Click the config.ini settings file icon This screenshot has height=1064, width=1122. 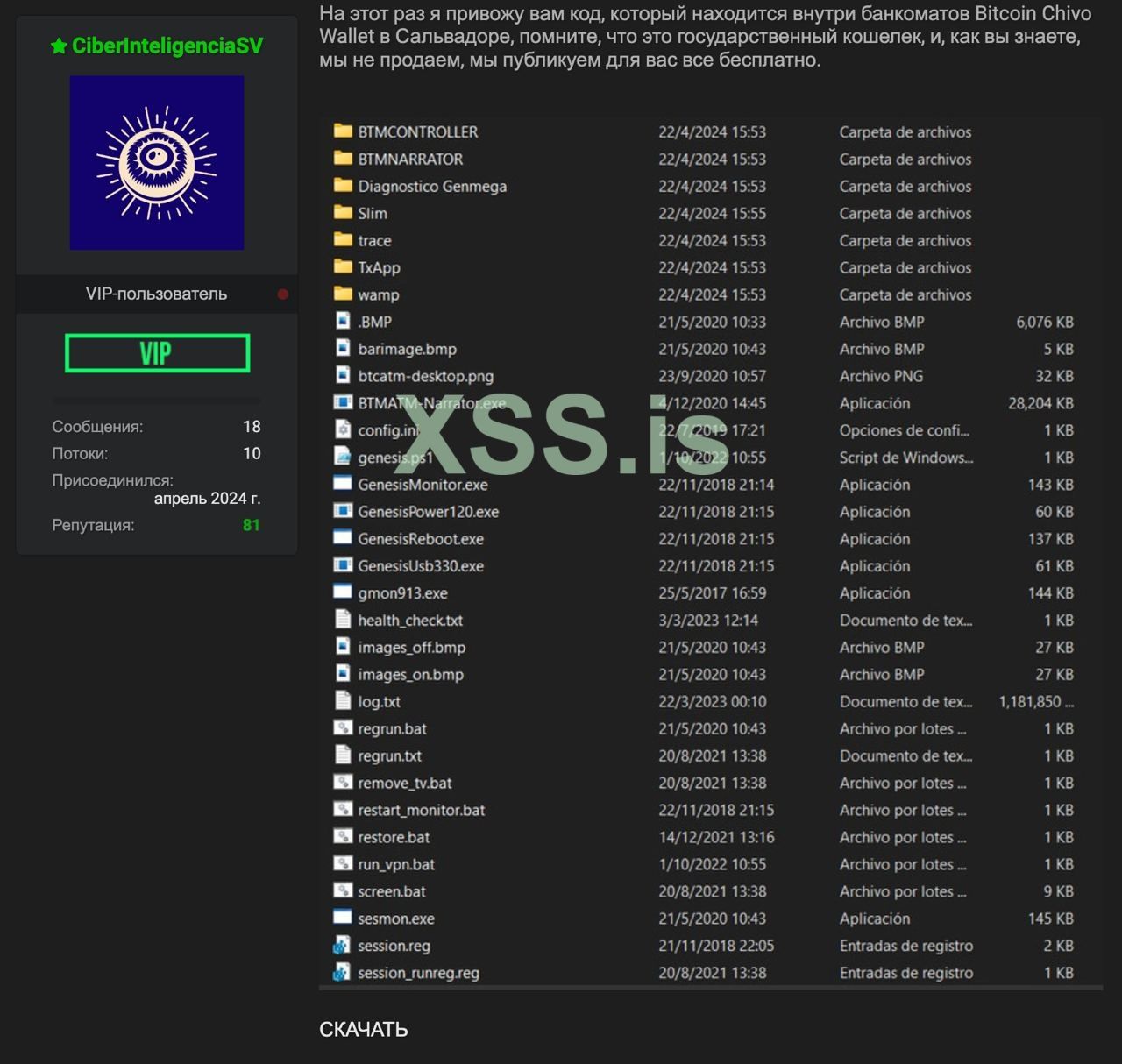[x=343, y=430]
